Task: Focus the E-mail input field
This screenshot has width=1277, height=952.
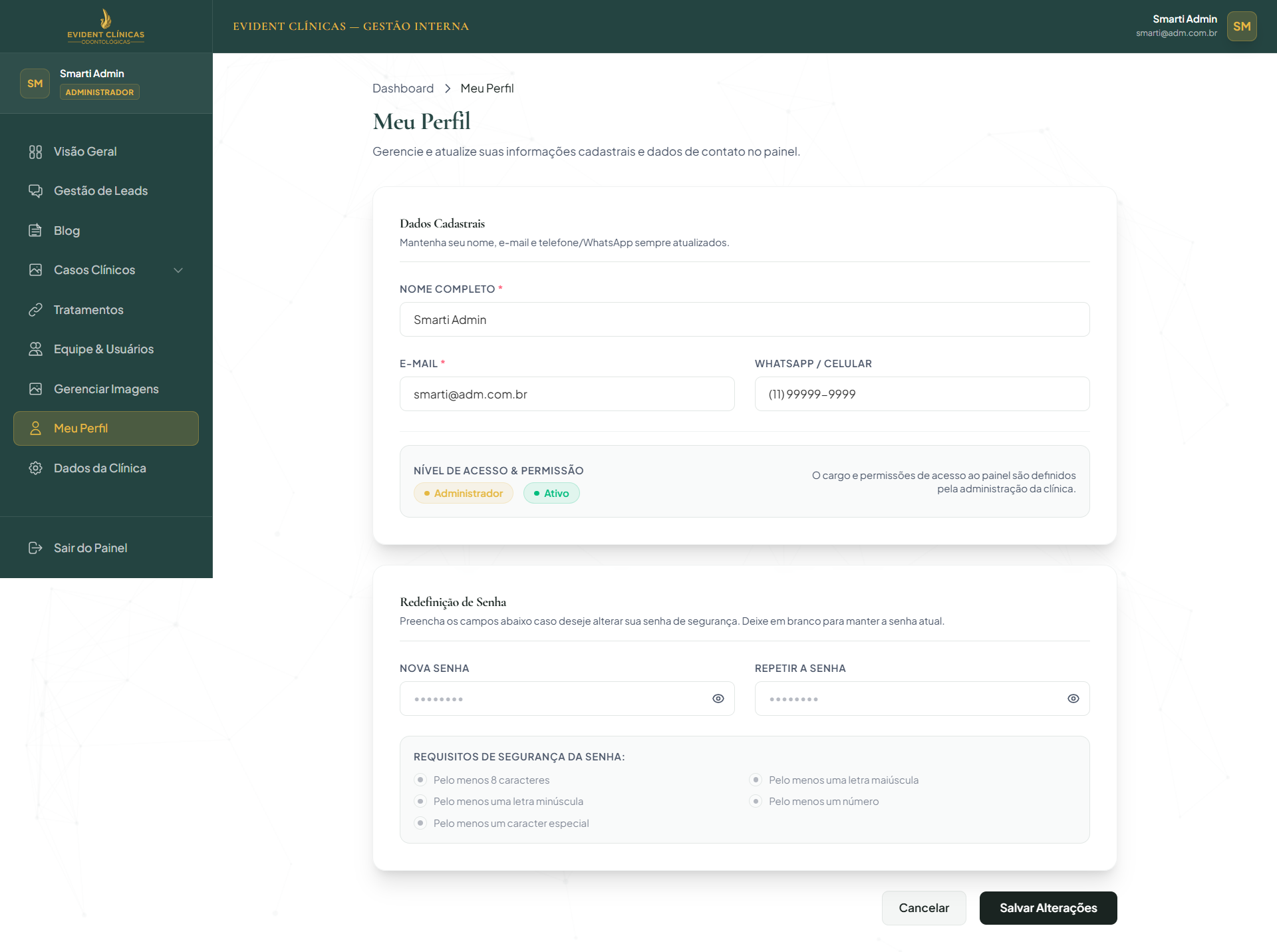Action: pyautogui.click(x=567, y=394)
